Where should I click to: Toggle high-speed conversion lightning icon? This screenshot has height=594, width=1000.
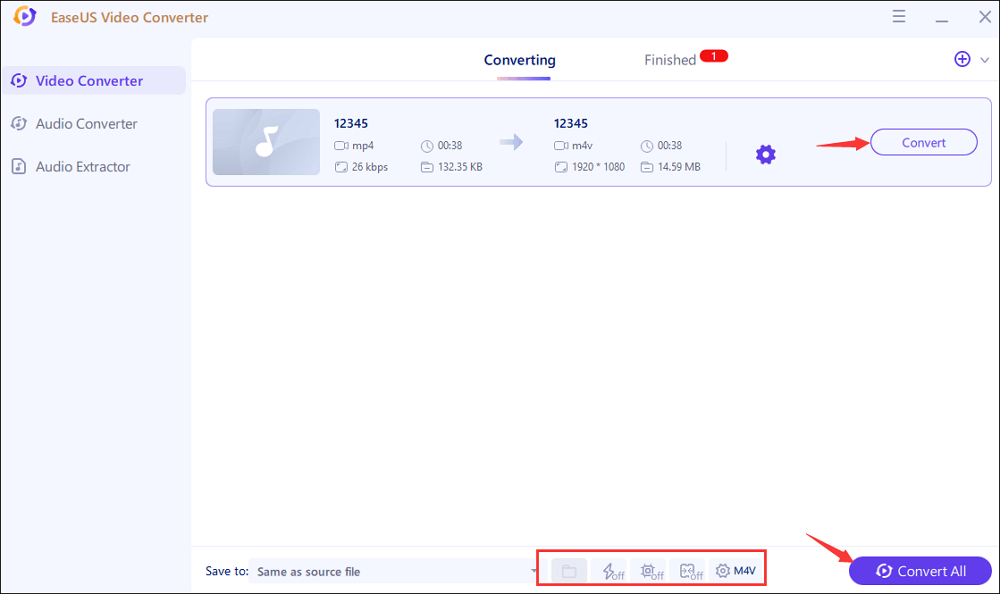(610, 571)
